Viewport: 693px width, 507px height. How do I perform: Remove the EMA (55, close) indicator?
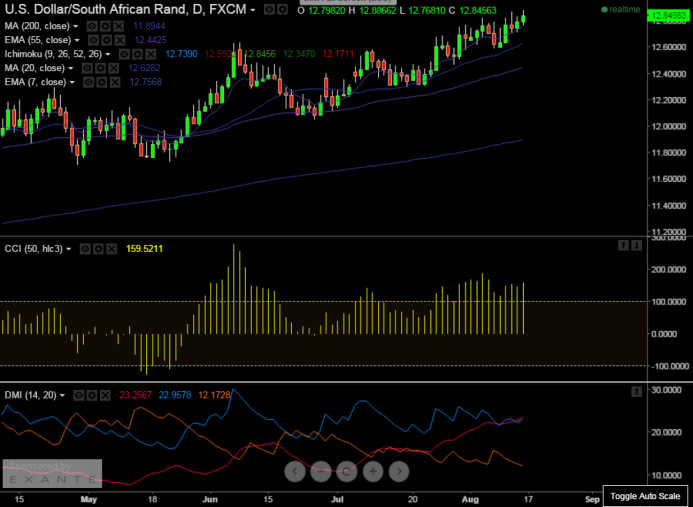[x=119, y=40]
